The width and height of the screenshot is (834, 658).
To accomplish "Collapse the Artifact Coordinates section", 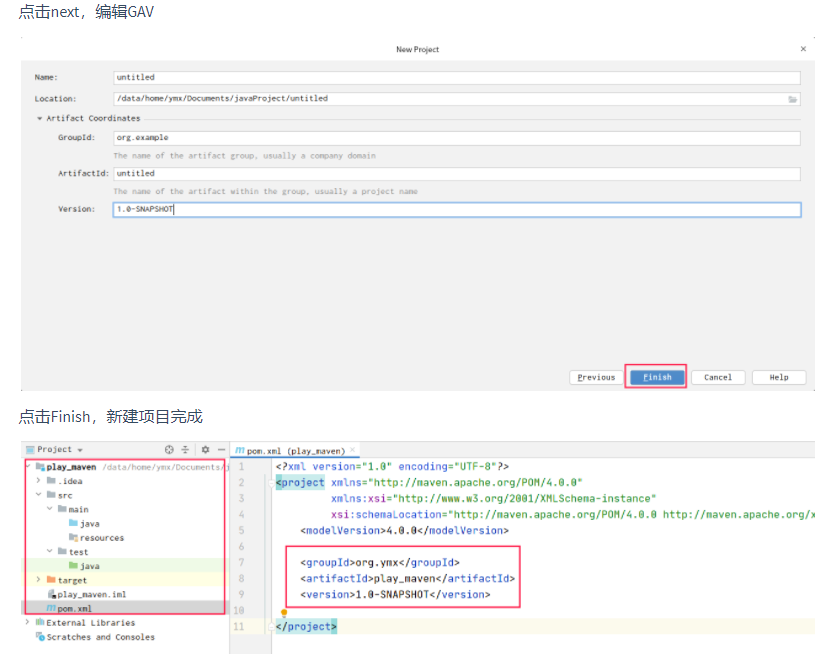I will coord(39,118).
